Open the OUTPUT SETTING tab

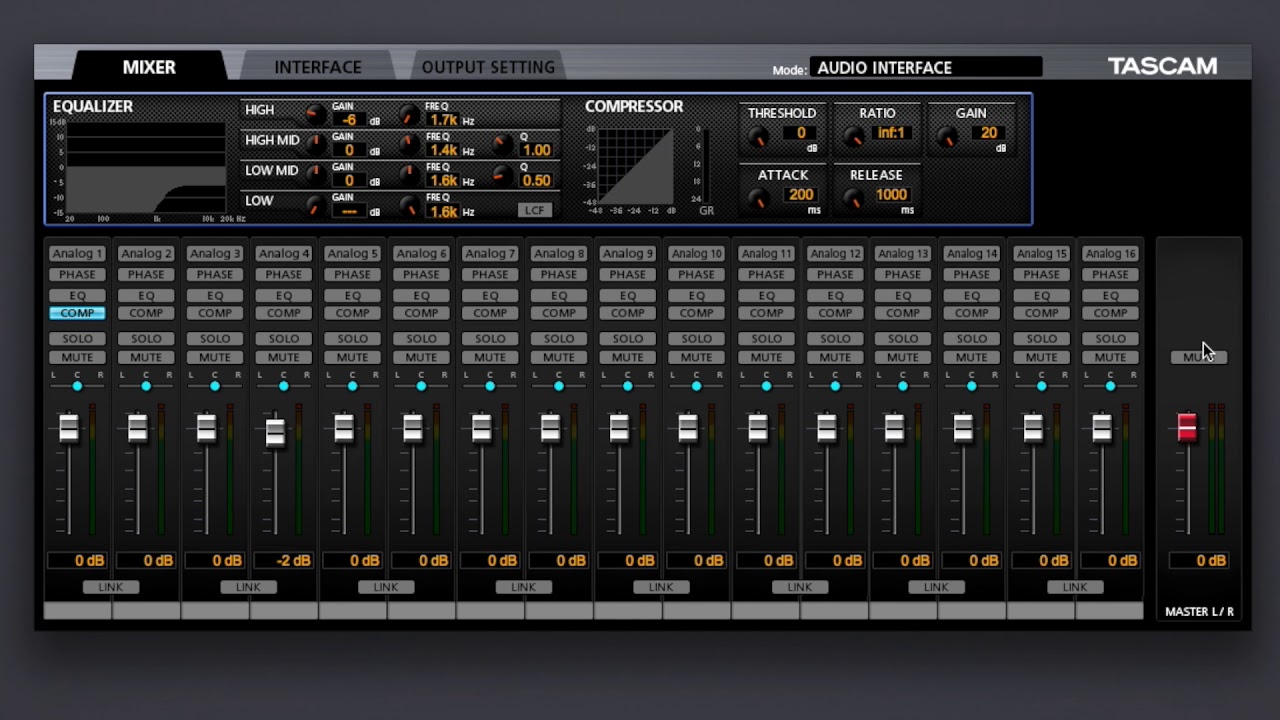488,67
